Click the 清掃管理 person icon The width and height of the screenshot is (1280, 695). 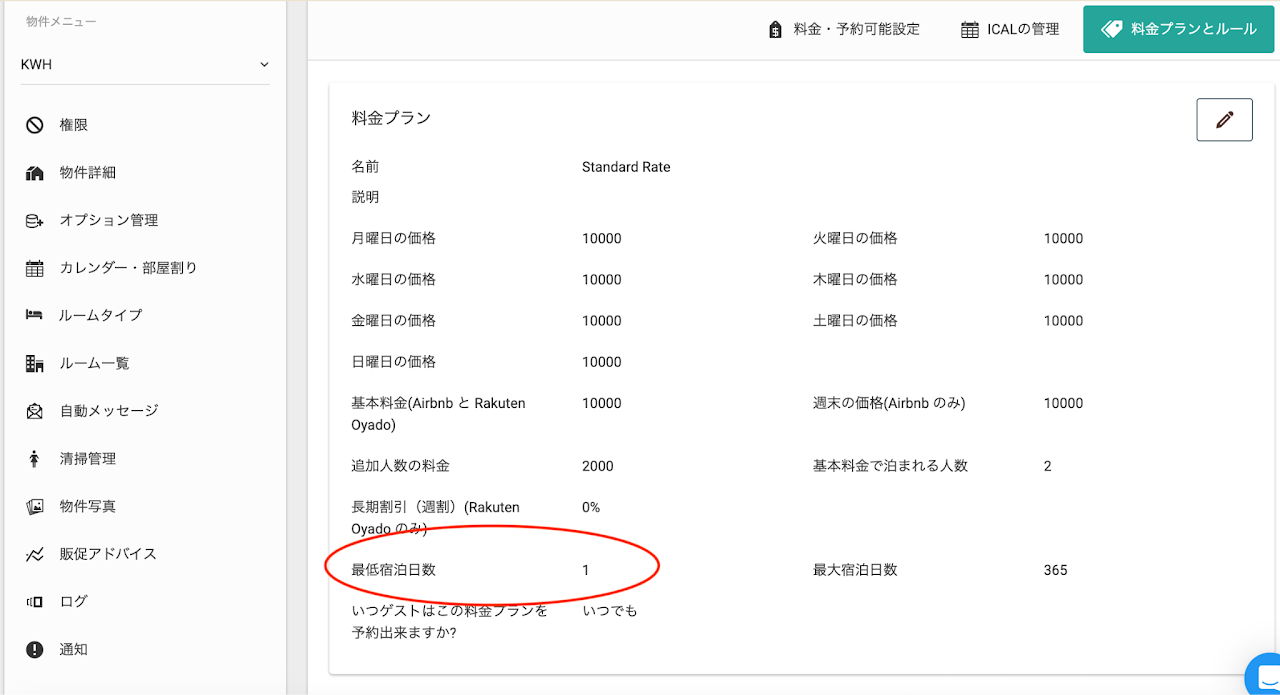(35, 459)
